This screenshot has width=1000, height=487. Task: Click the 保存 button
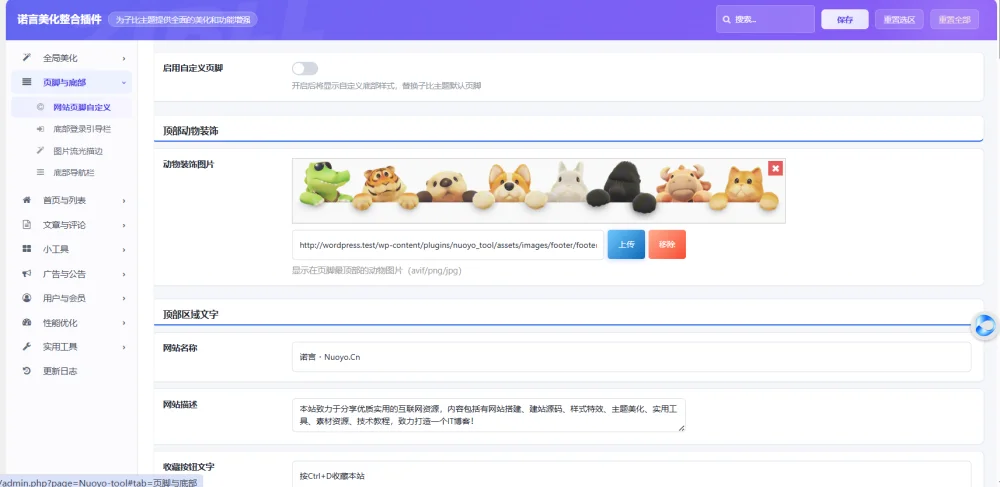(x=844, y=20)
